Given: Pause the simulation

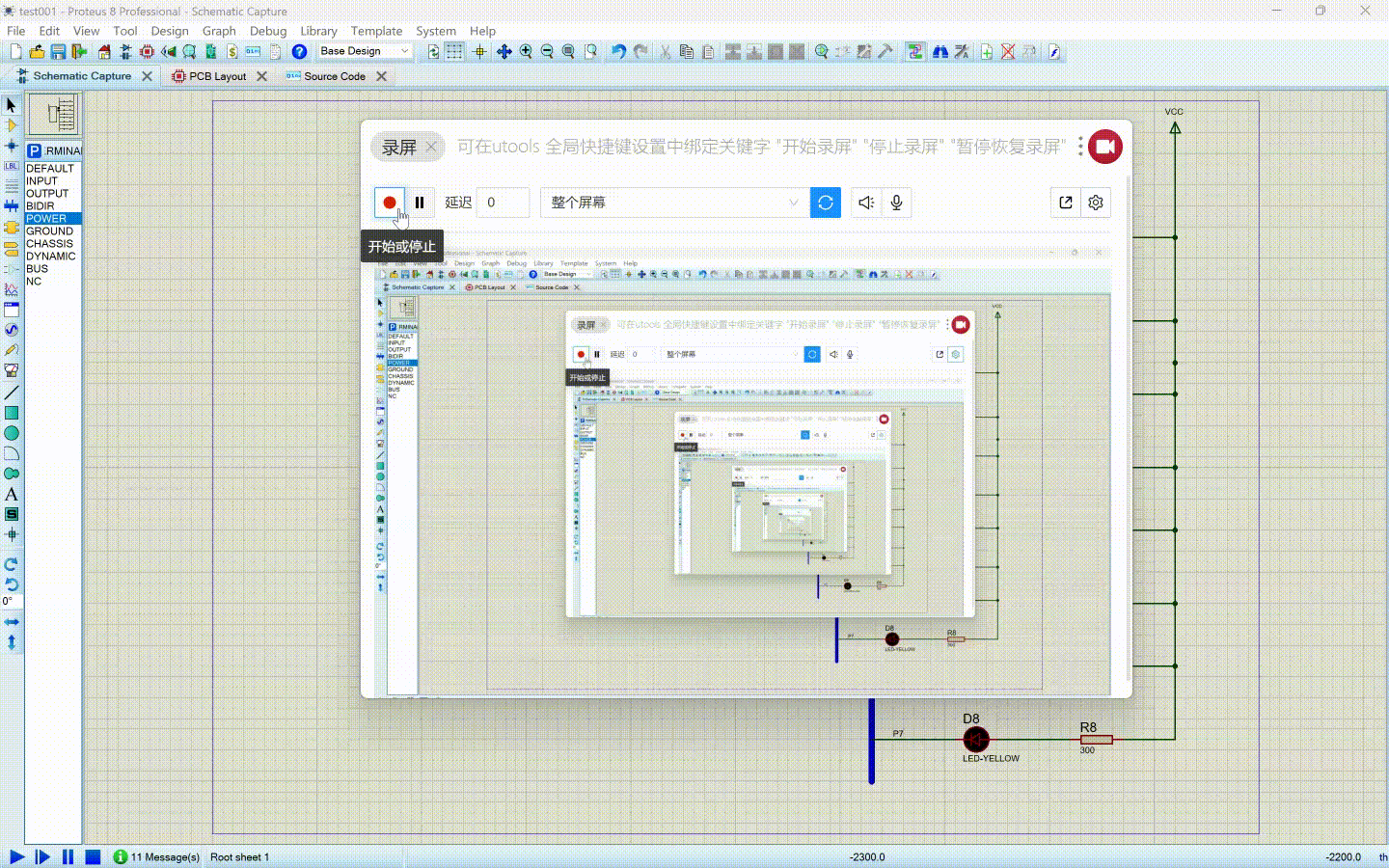Looking at the screenshot, I should (x=68, y=856).
